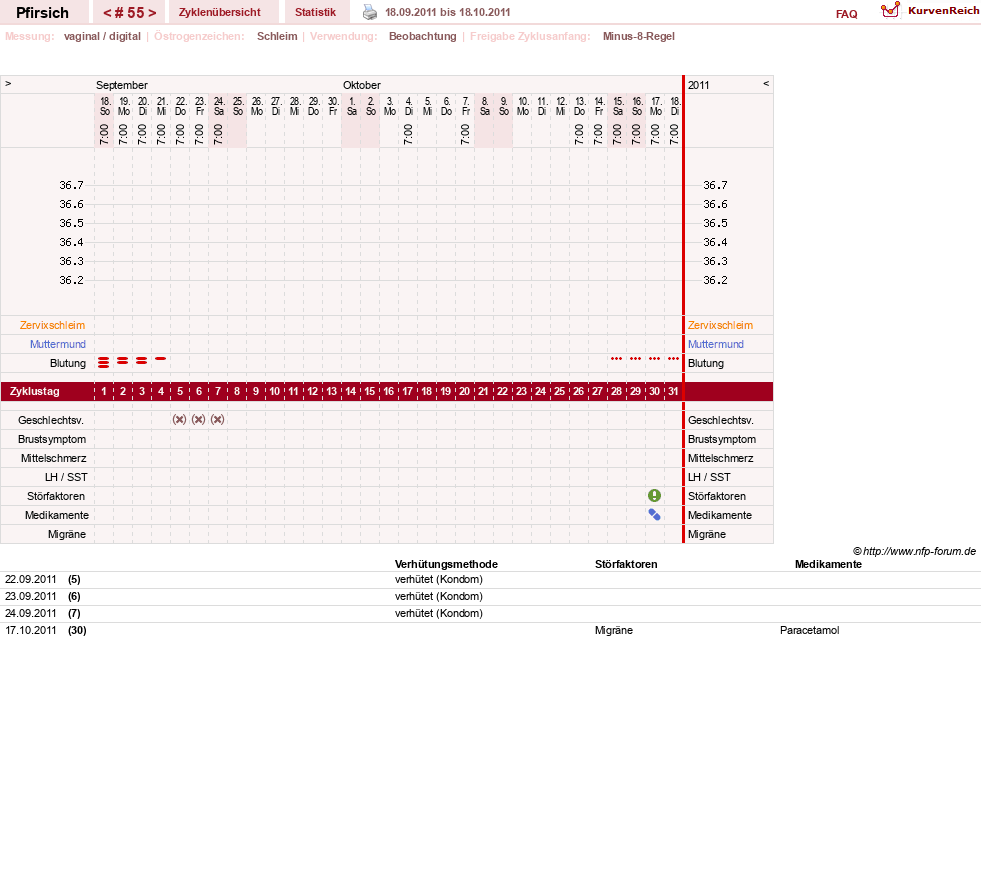The height and width of the screenshot is (883, 981).
Task: Click the left 'Blutung' row label
Action: pyautogui.click(x=68, y=363)
